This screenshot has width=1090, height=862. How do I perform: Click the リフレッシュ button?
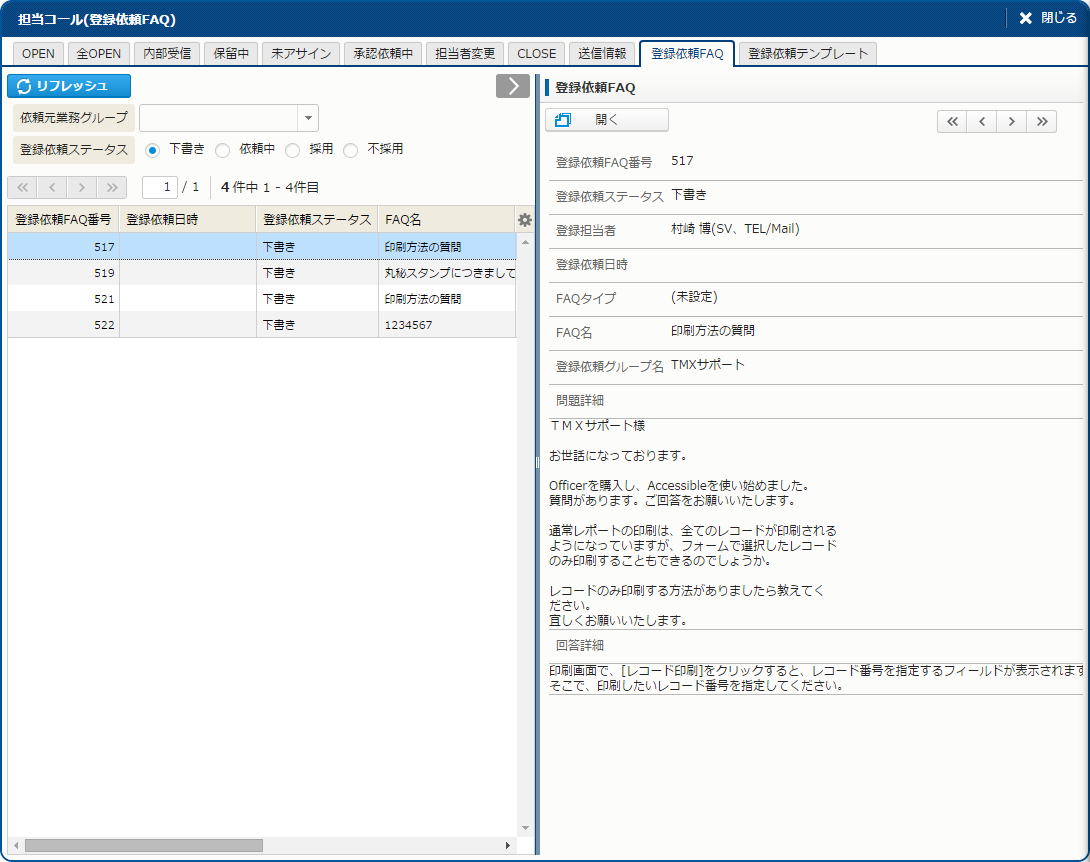[x=69, y=86]
